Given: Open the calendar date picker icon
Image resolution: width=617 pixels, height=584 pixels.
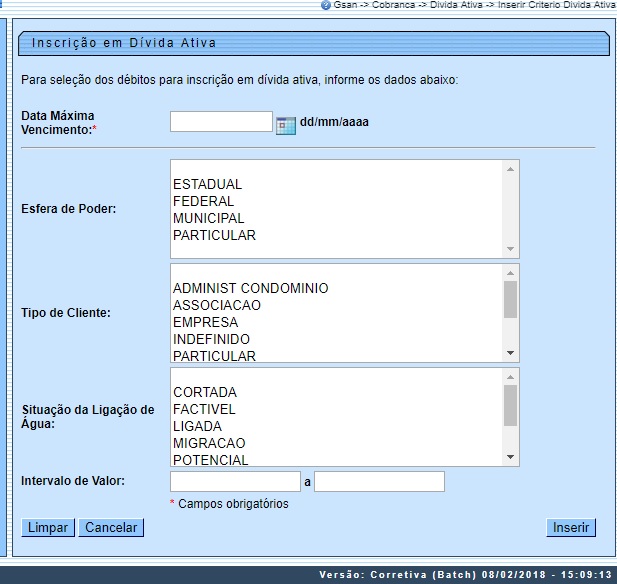Looking at the screenshot, I should coord(286,126).
